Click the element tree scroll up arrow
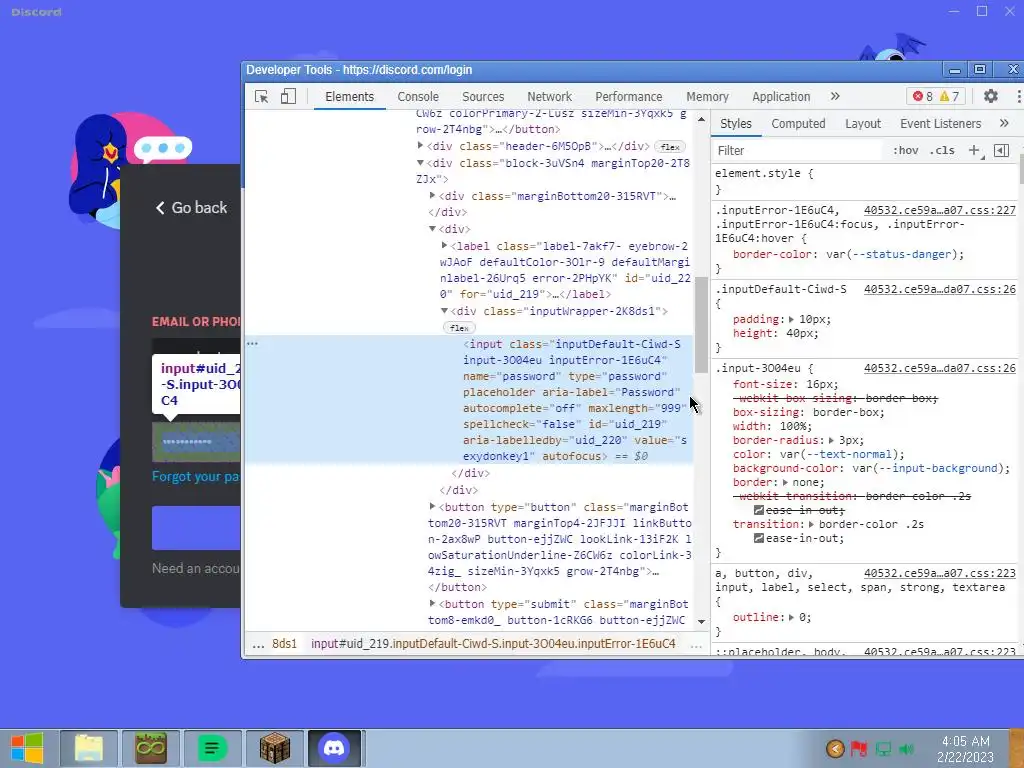The height and width of the screenshot is (768, 1024). [701, 120]
